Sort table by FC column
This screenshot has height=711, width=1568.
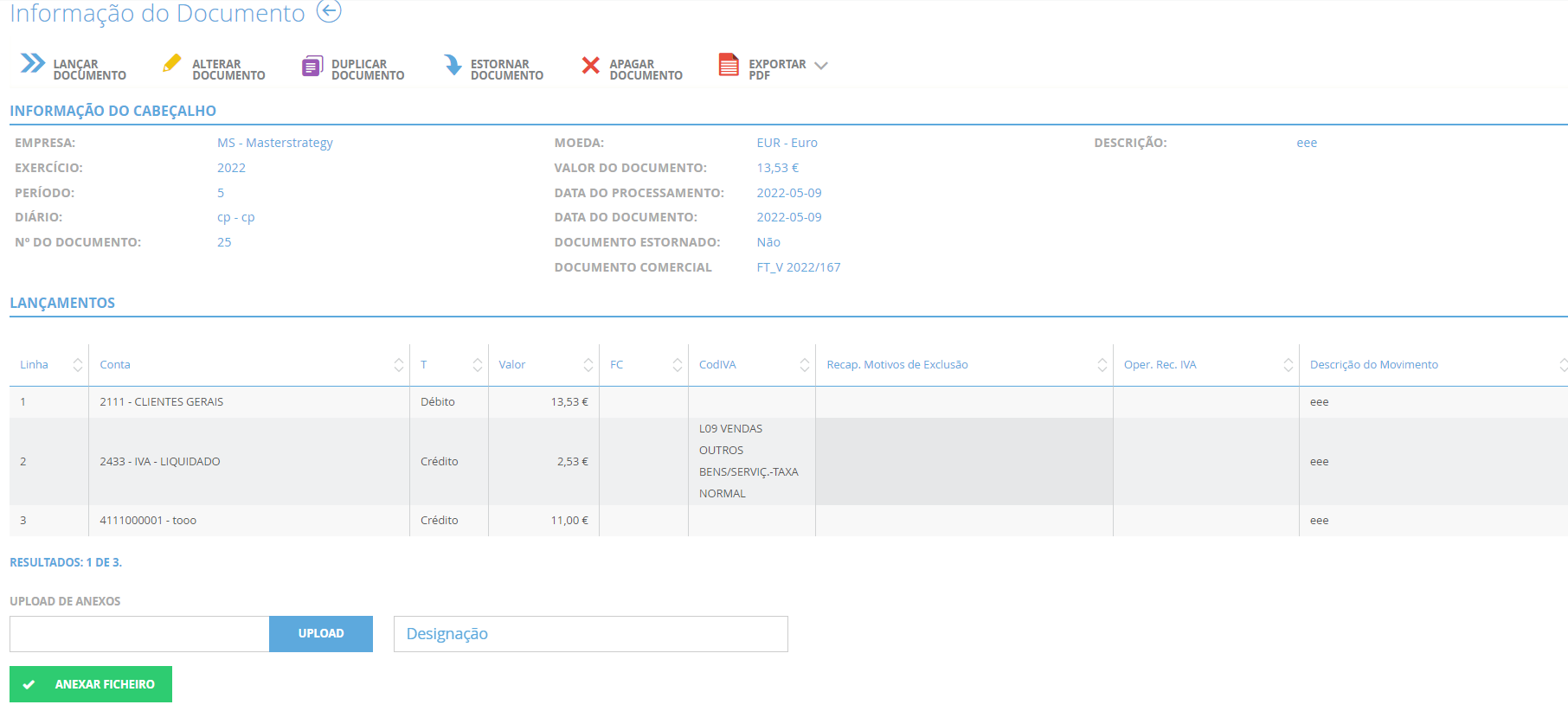pos(678,365)
